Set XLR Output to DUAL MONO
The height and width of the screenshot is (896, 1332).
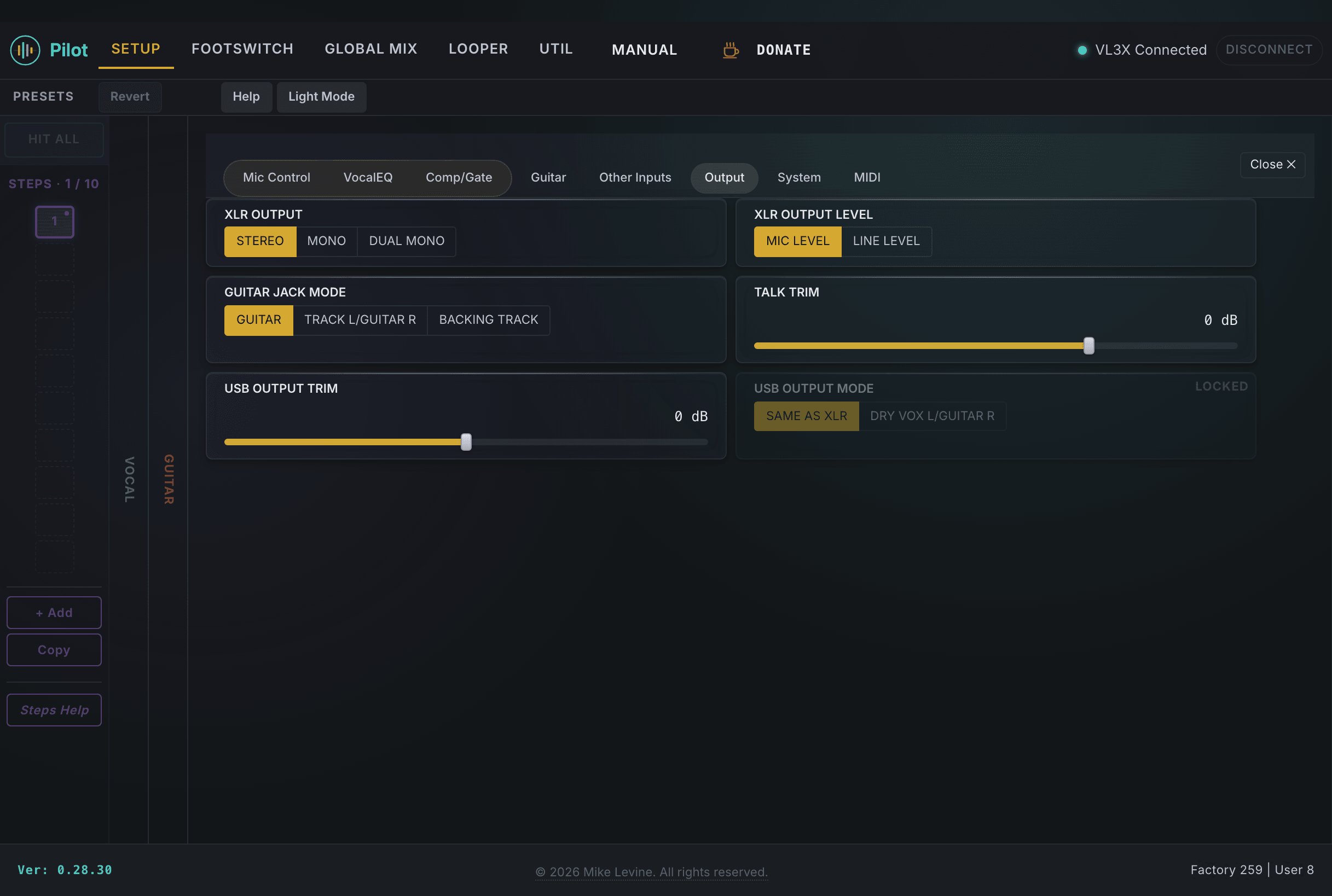pos(407,241)
